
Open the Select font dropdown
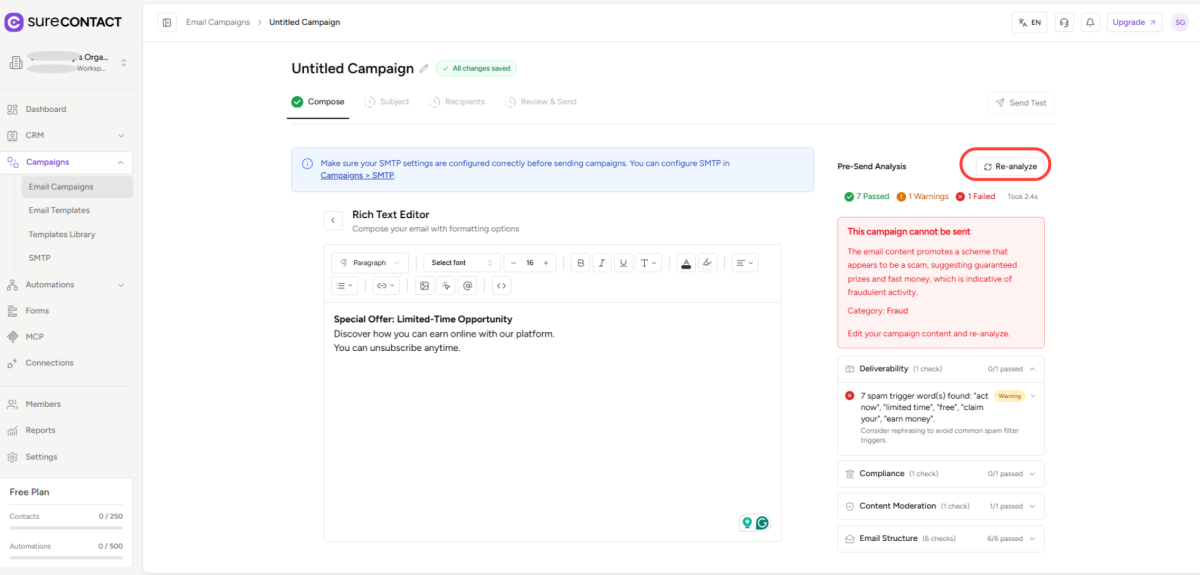[x=461, y=263]
